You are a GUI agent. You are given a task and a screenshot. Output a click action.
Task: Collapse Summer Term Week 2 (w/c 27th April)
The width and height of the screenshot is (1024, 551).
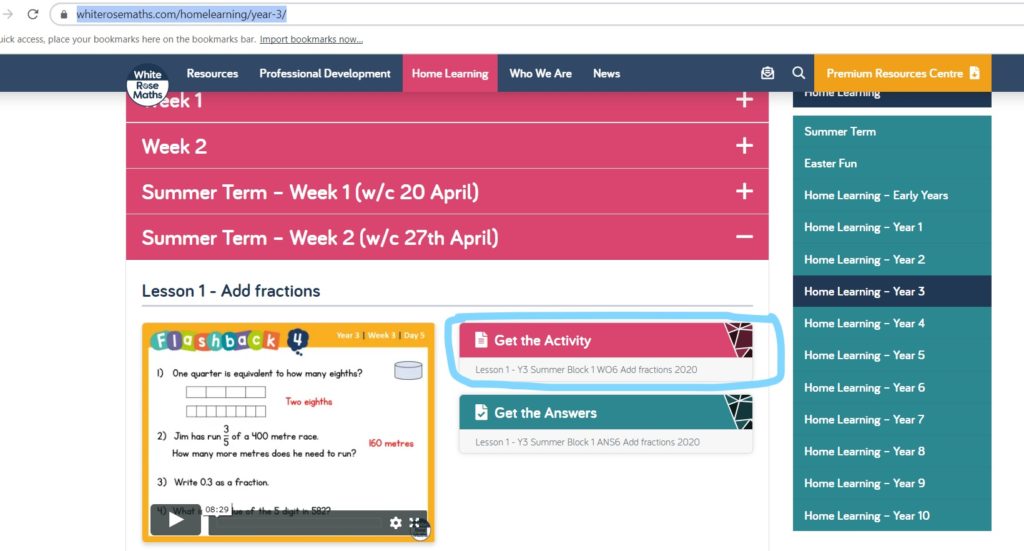point(743,238)
